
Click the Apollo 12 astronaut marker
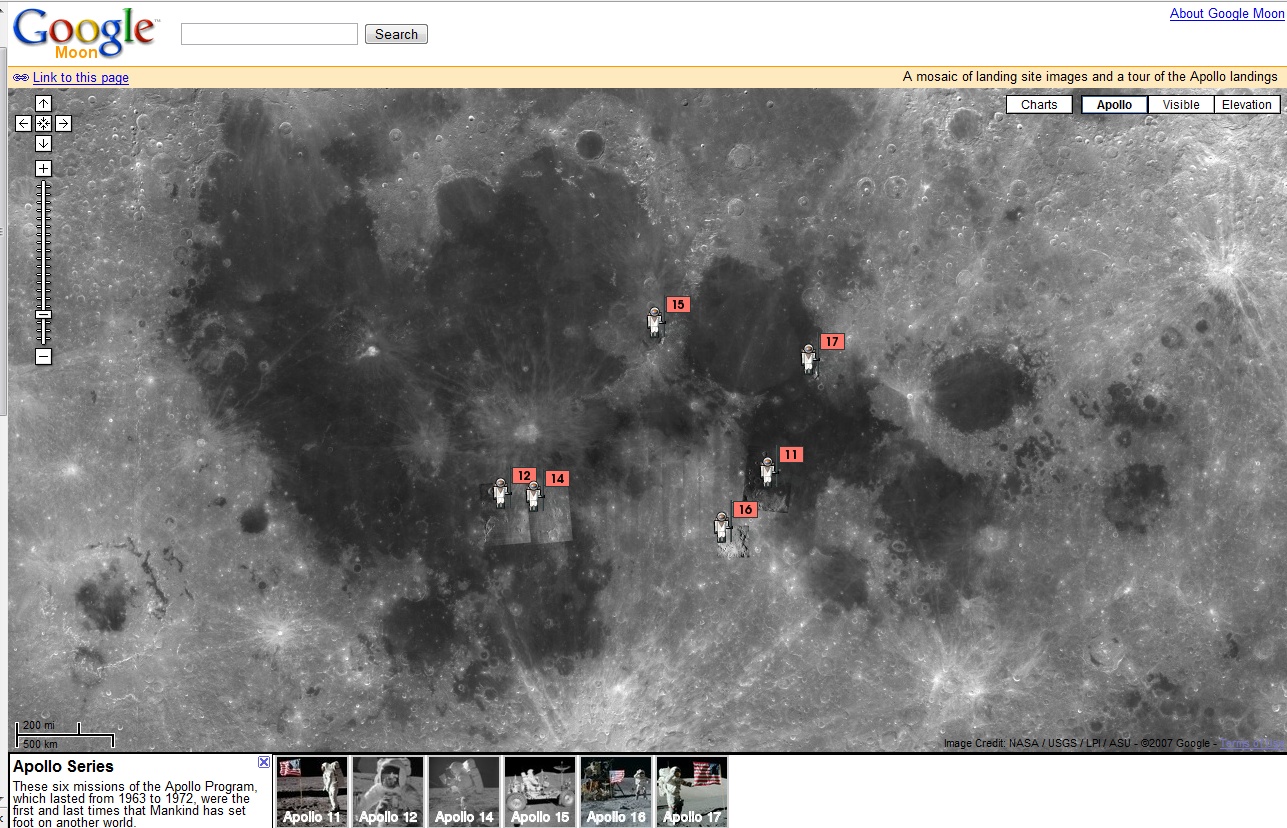pyautogui.click(x=500, y=492)
